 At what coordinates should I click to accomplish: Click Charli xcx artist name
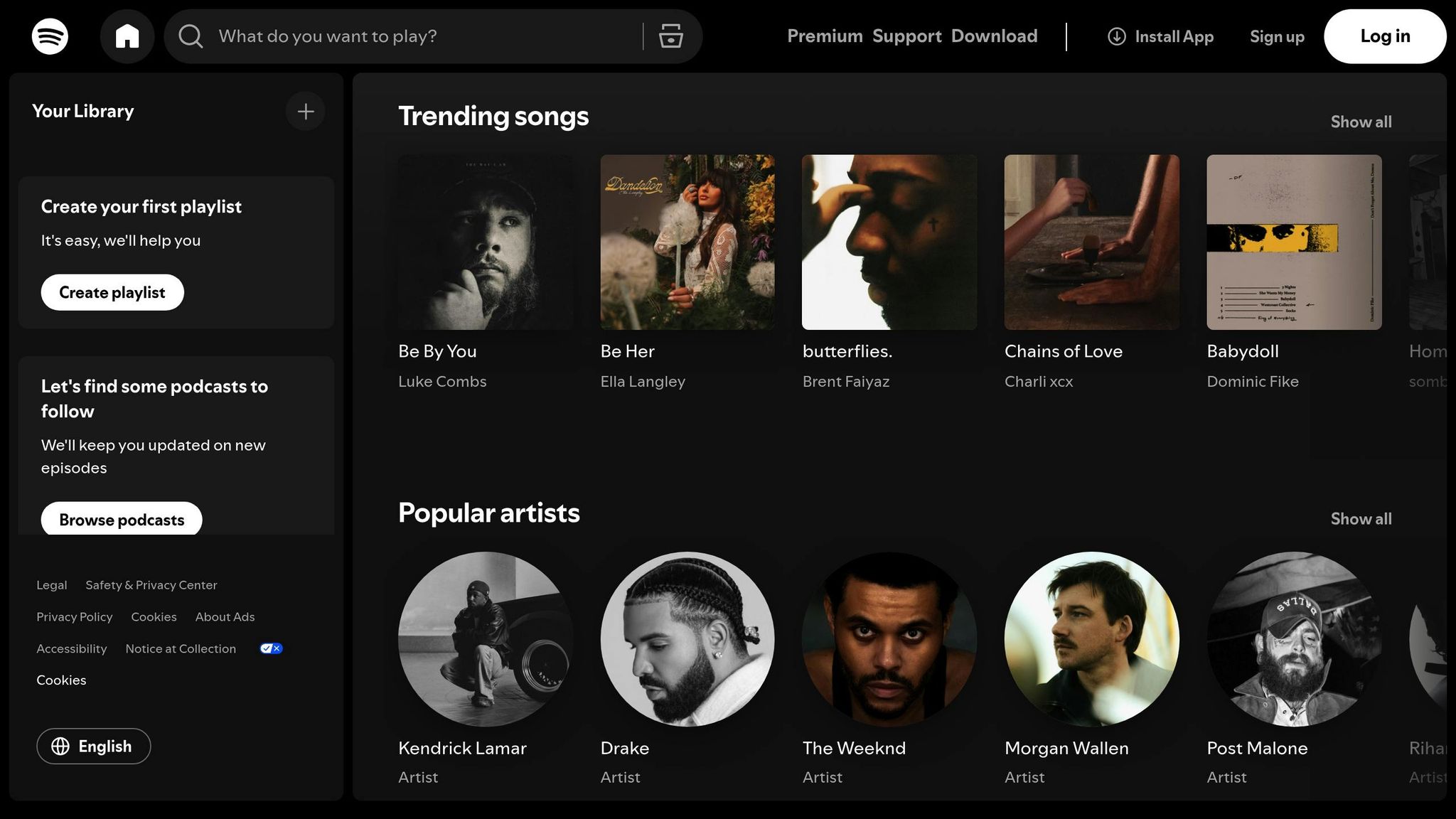tap(1039, 381)
